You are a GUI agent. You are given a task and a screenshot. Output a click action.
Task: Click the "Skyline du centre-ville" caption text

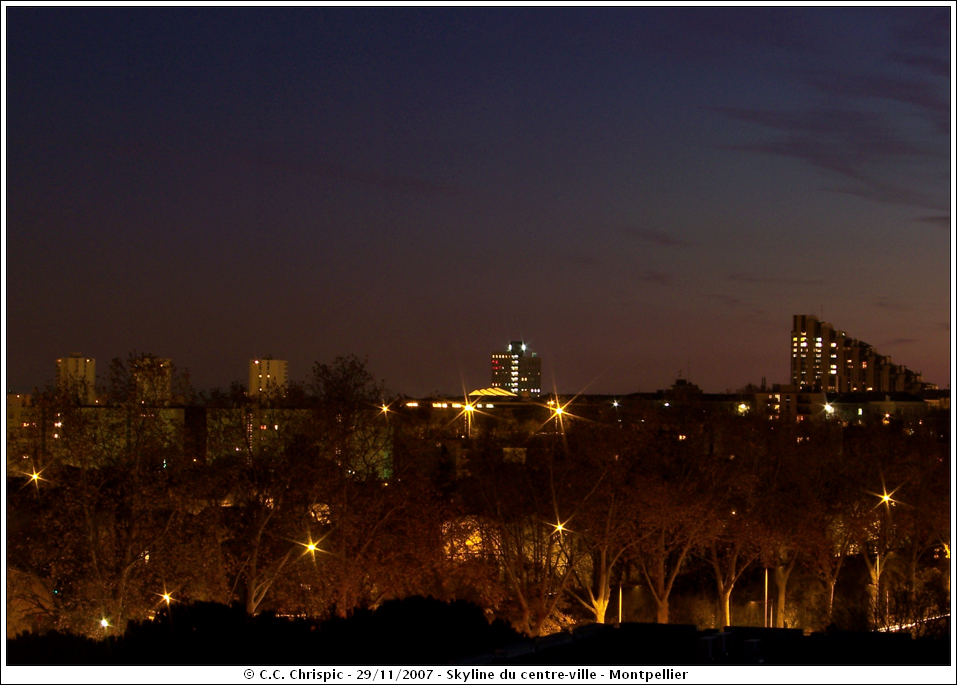click(x=521, y=675)
